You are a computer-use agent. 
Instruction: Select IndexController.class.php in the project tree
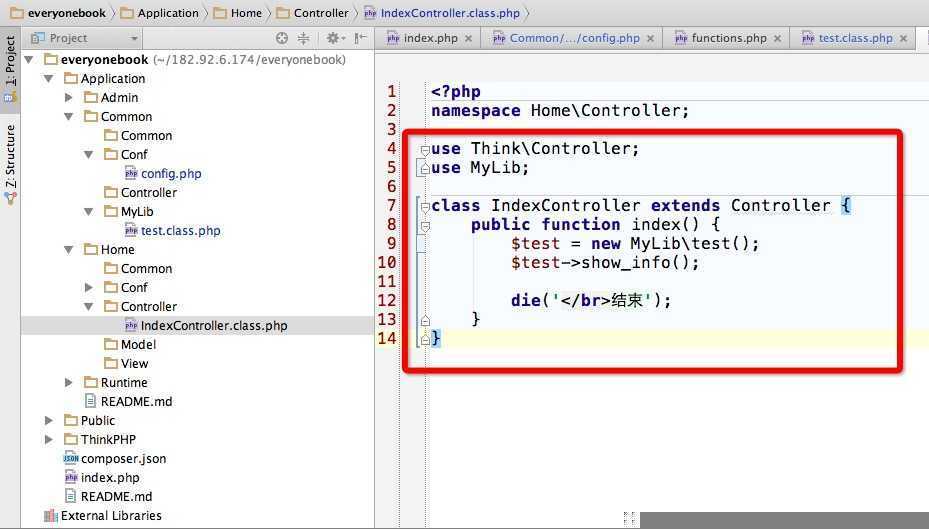tap(206, 326)
